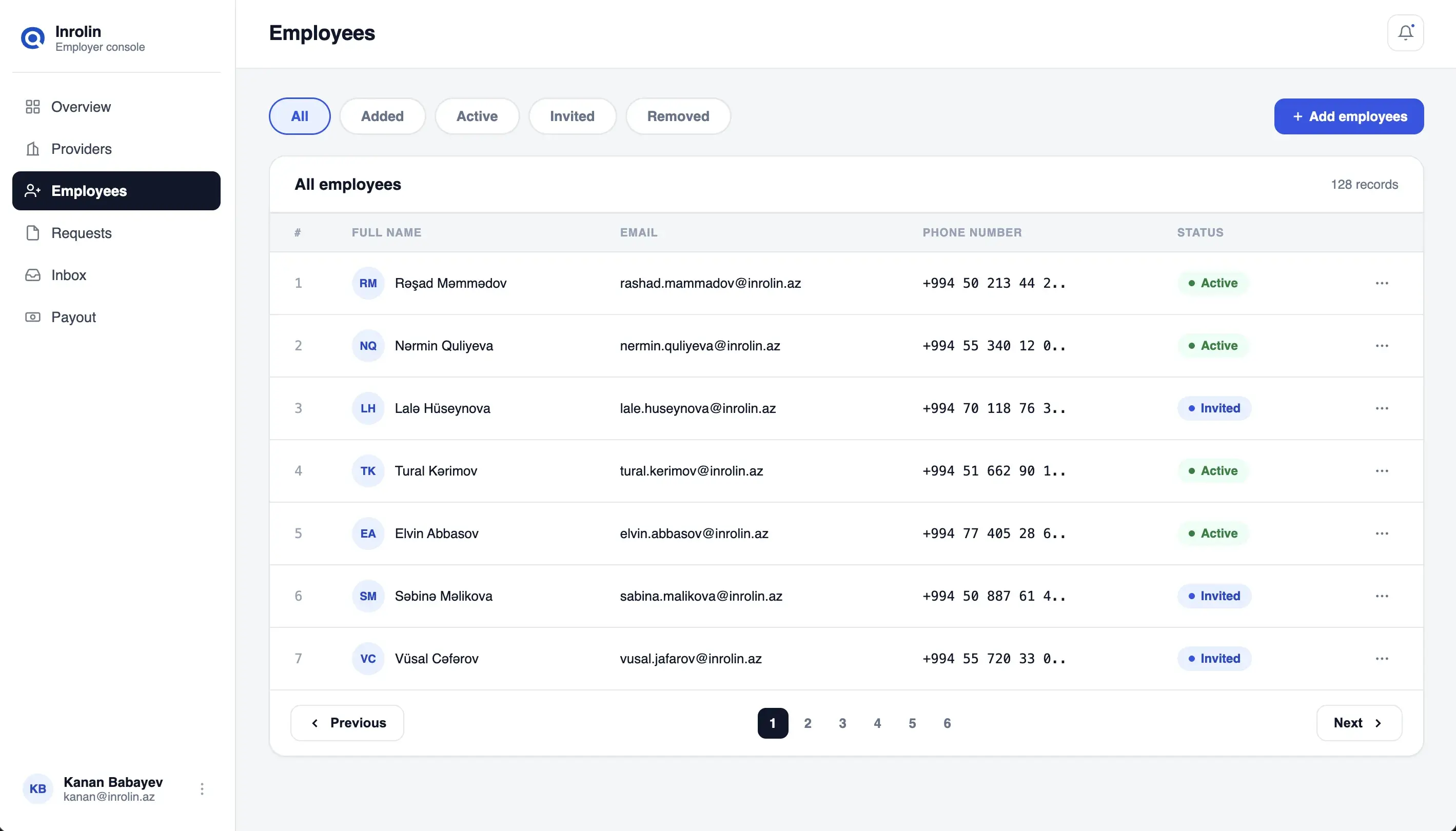The height and width of the screenshot is (831, 1456).
Task: Click email elvin.abbasov@inrolin.az
Action: pos(694,533)
